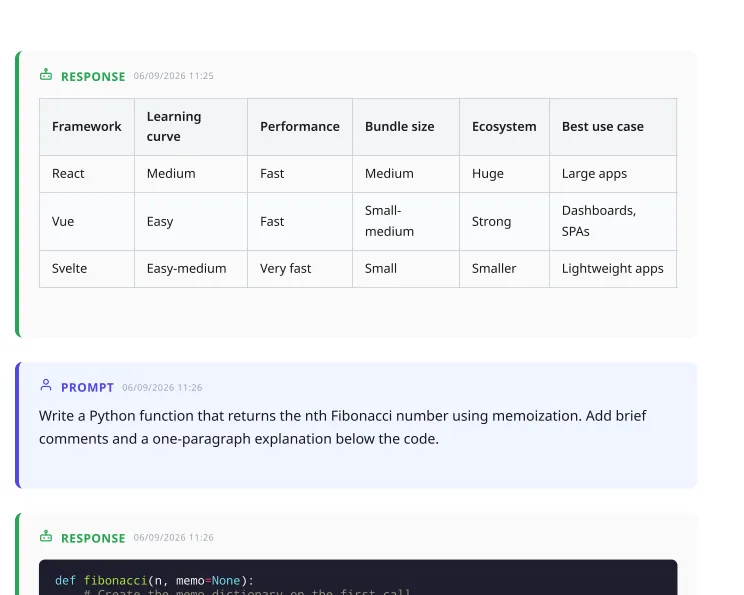Viewport: 744px width, 595px height.
Task: Click the Fibonacci prompt message text
Action: coord(342,427)
